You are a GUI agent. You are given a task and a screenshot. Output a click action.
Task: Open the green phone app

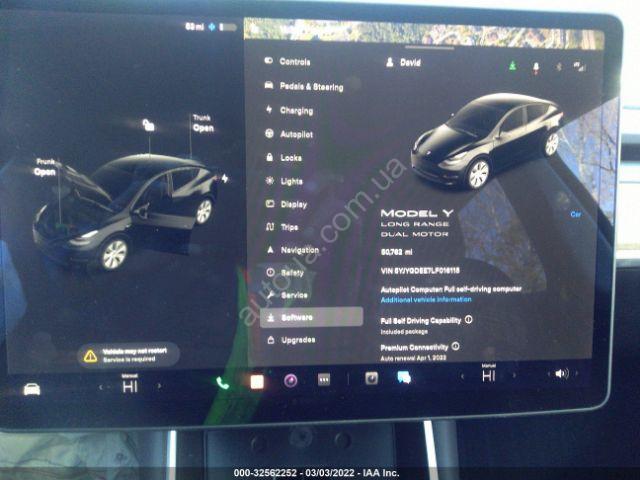(222, 383)
